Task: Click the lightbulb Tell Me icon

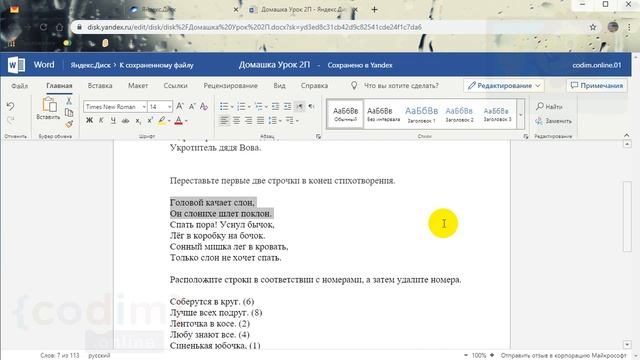Action: [x=354, y=85]
